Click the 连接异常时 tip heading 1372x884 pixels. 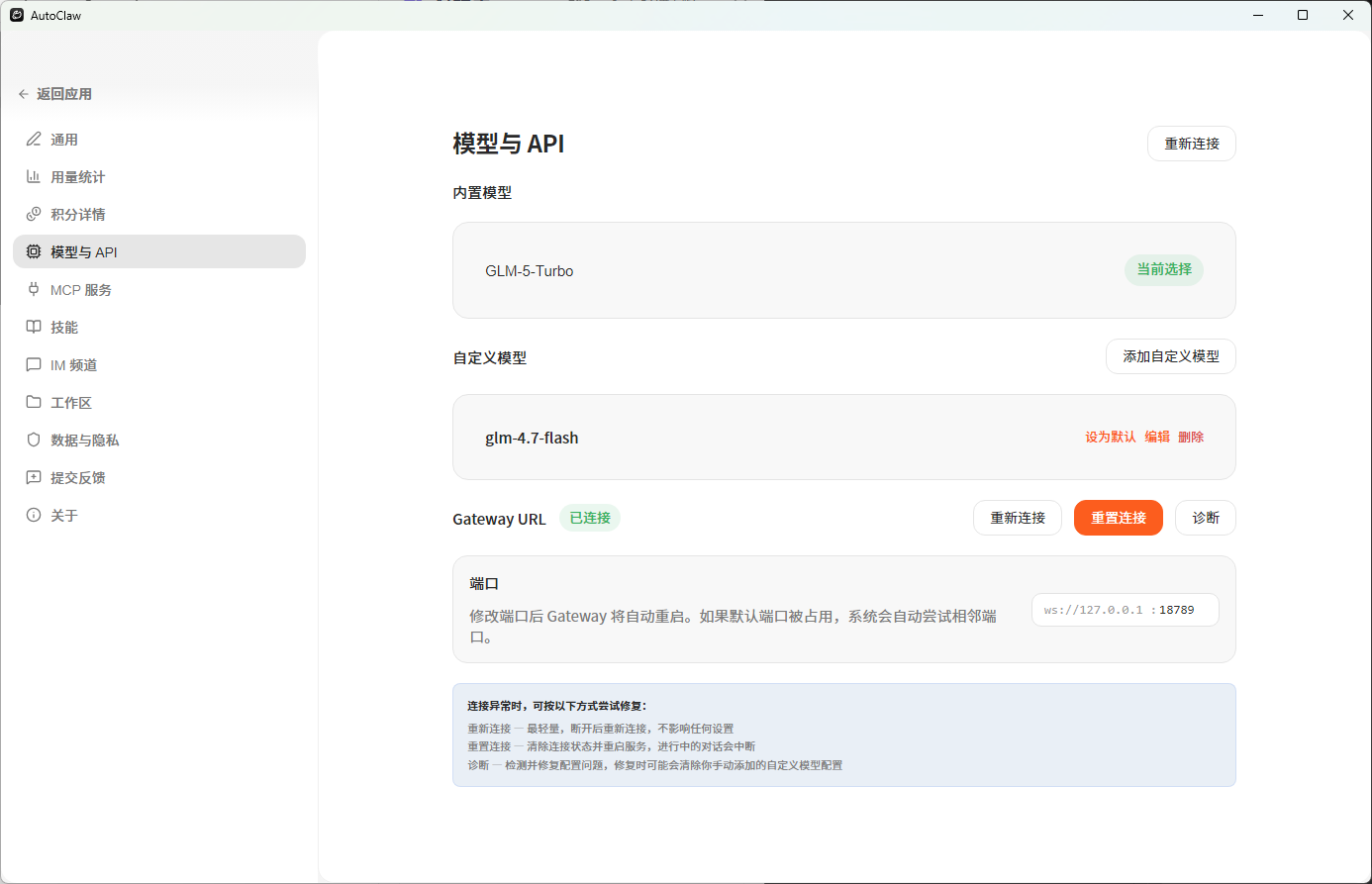coord(557,706)
